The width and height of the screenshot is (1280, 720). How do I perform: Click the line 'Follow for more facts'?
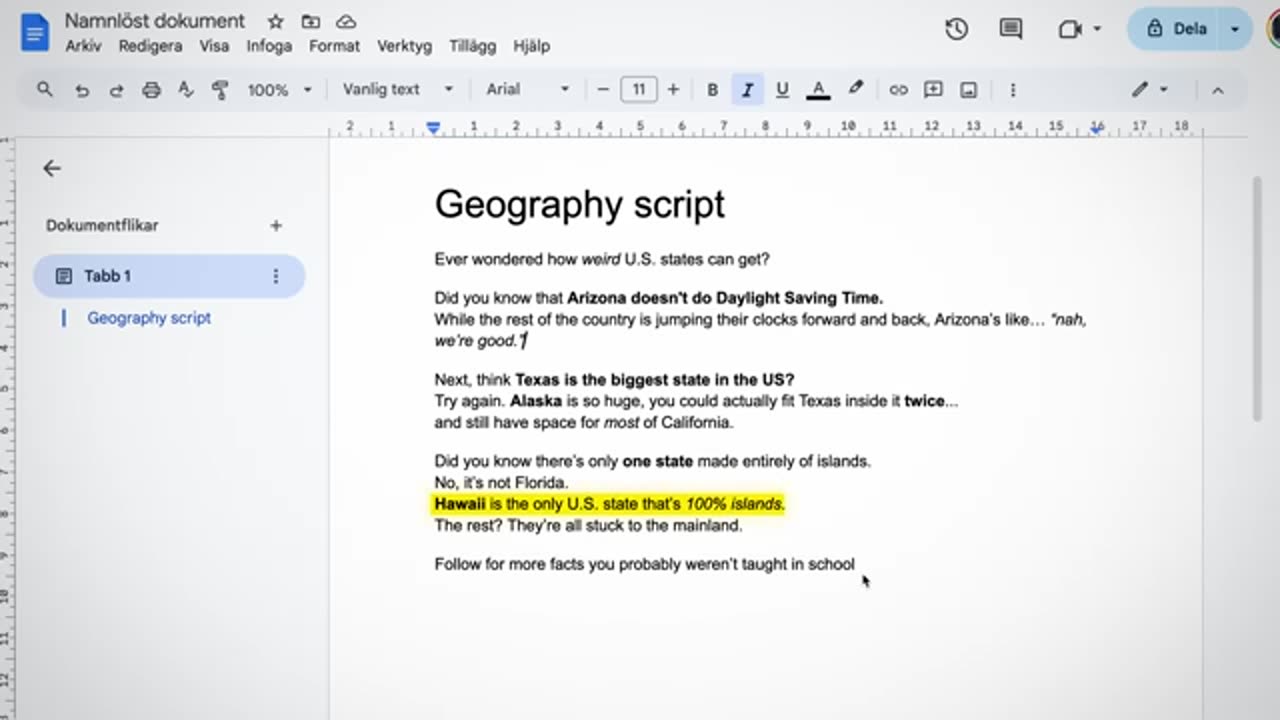coord(645,564)
